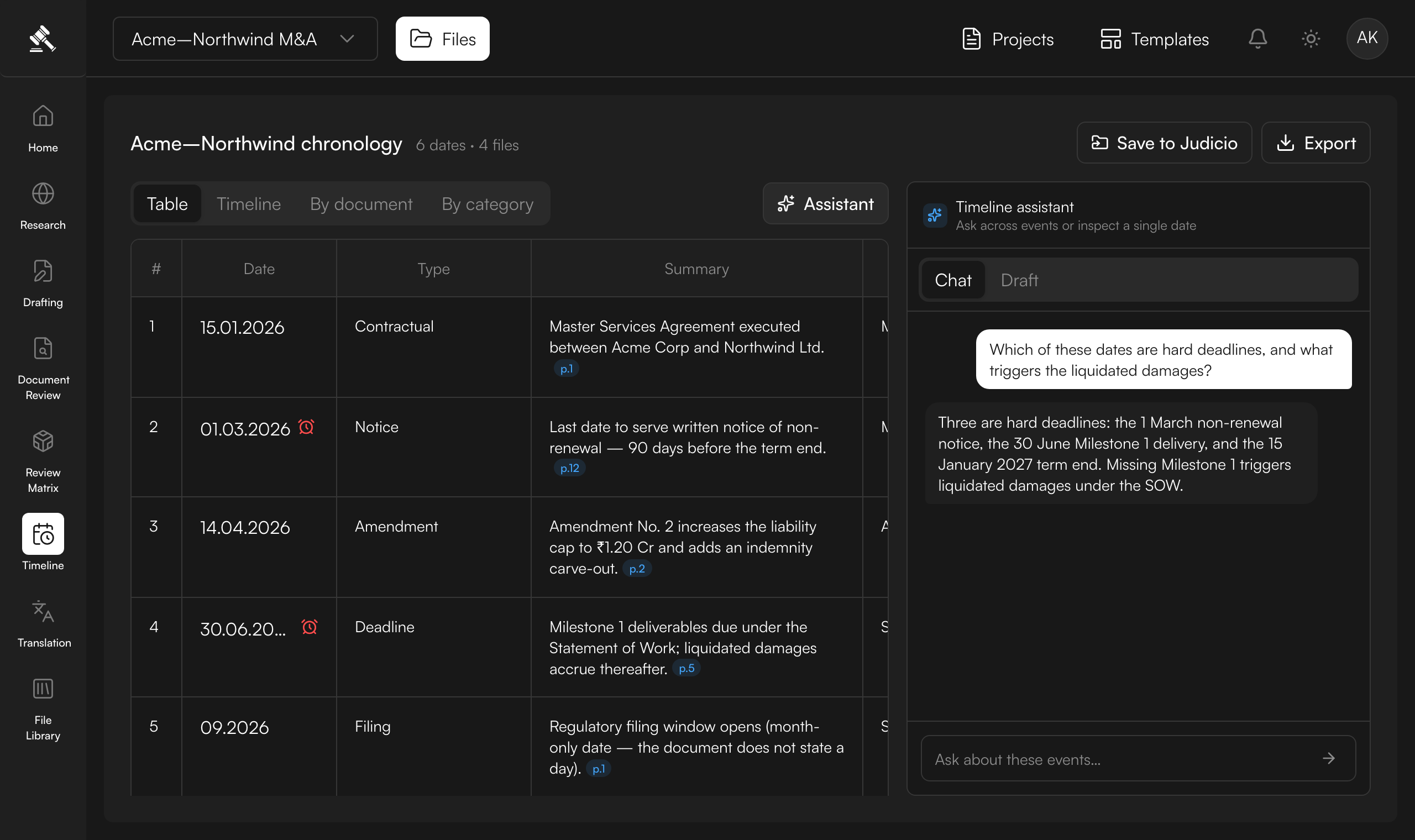Select the date 15.01.2026

point(242,327)
